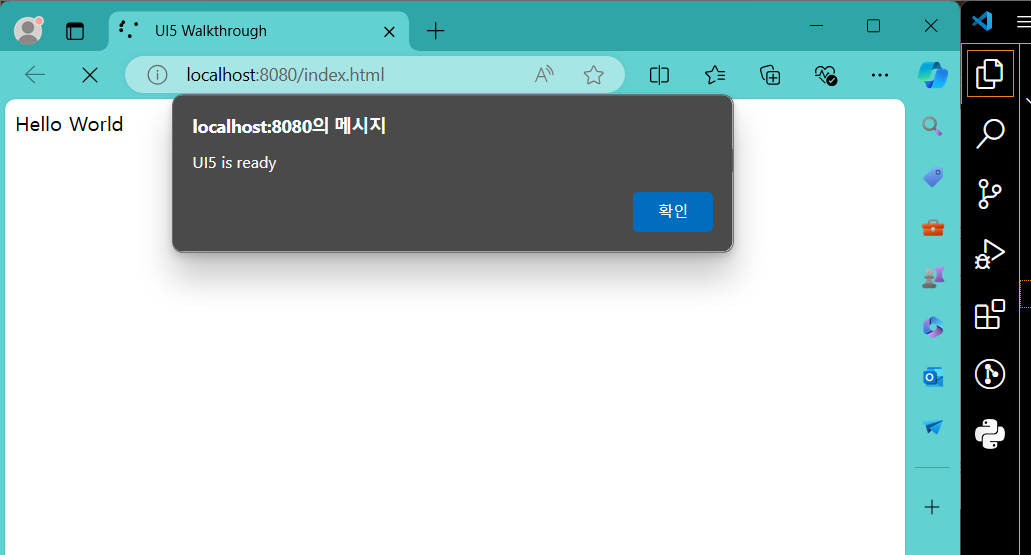Open Outlook in Edge sidebar
1031x555 pixels.
pos(932,377)
